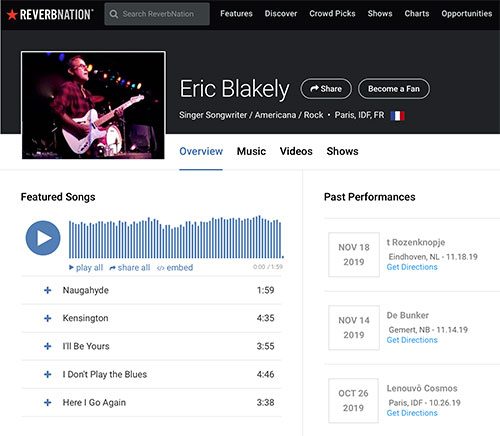Viewport: 500px width, 436px height.
Task: Click the Eric Blakely artist name
Action: [234, 89]
